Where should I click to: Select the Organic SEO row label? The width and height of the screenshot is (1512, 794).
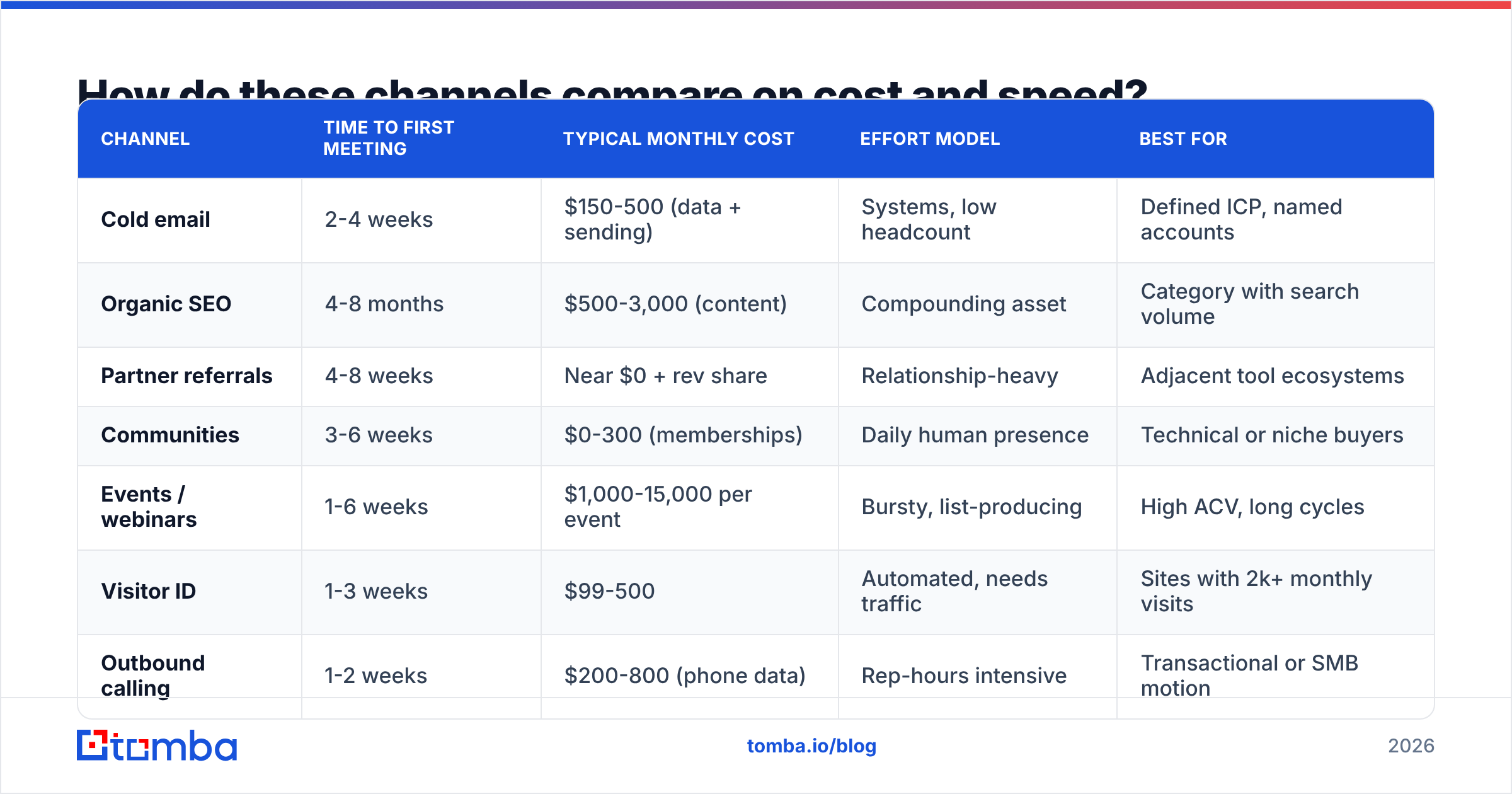(x=166, y=304)
